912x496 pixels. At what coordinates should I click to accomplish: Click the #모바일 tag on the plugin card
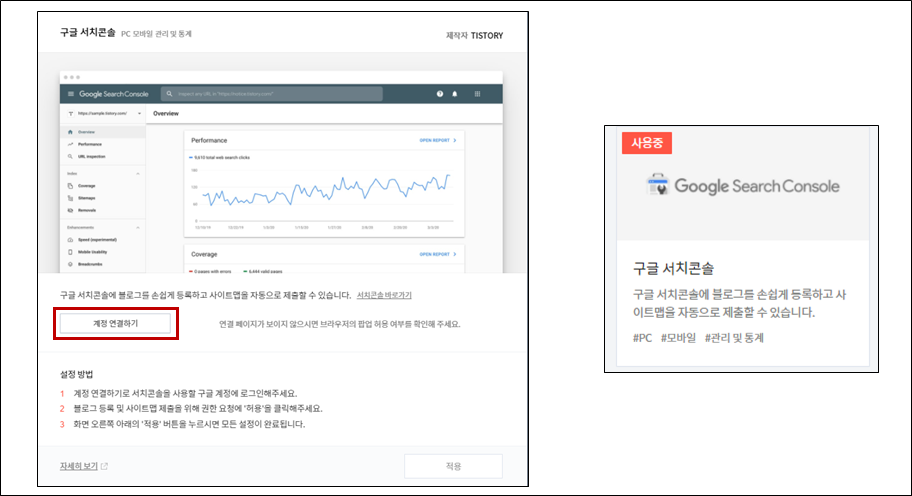point(678,338)
